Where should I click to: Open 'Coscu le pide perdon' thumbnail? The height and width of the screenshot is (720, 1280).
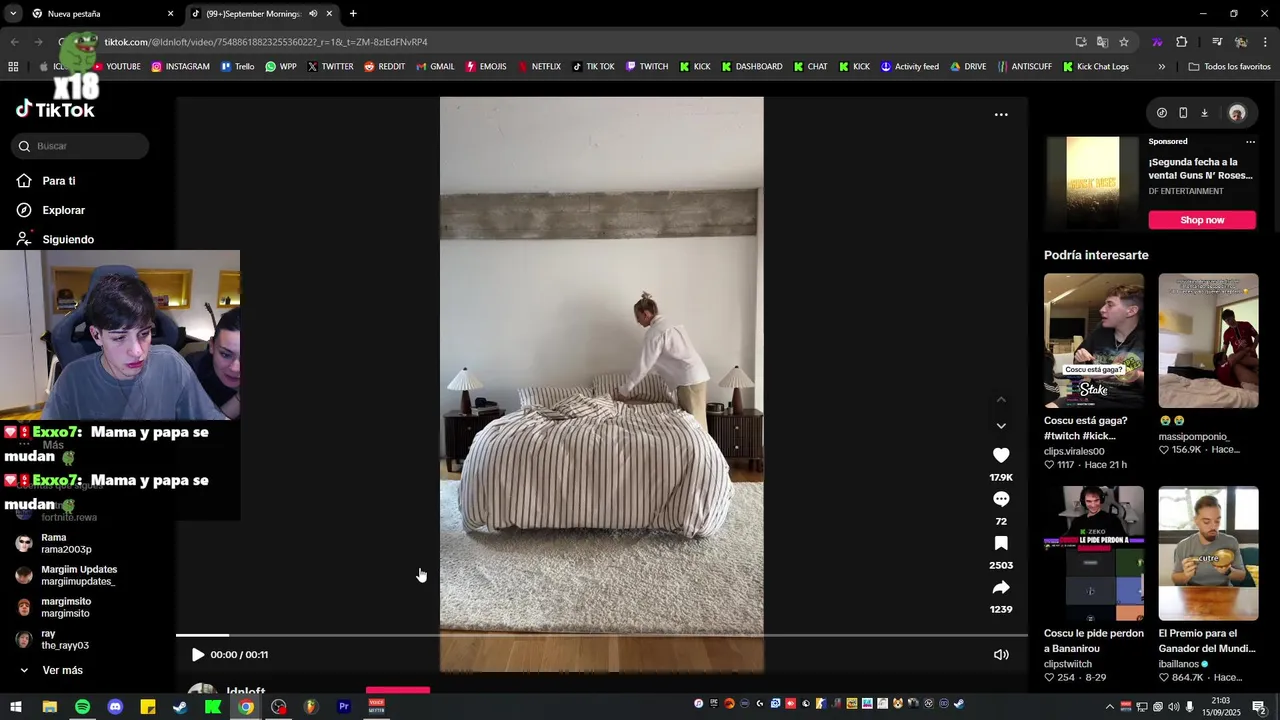(x=1094, y=553)
